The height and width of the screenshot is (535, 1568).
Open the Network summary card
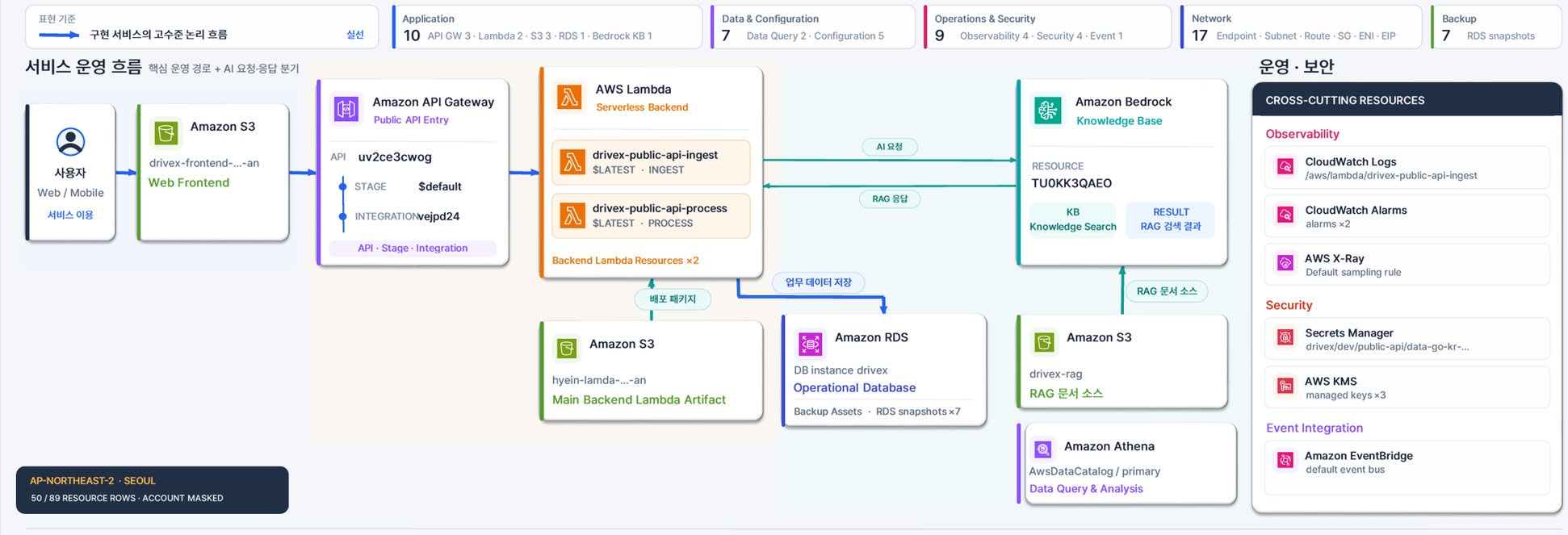(1301, 27)
